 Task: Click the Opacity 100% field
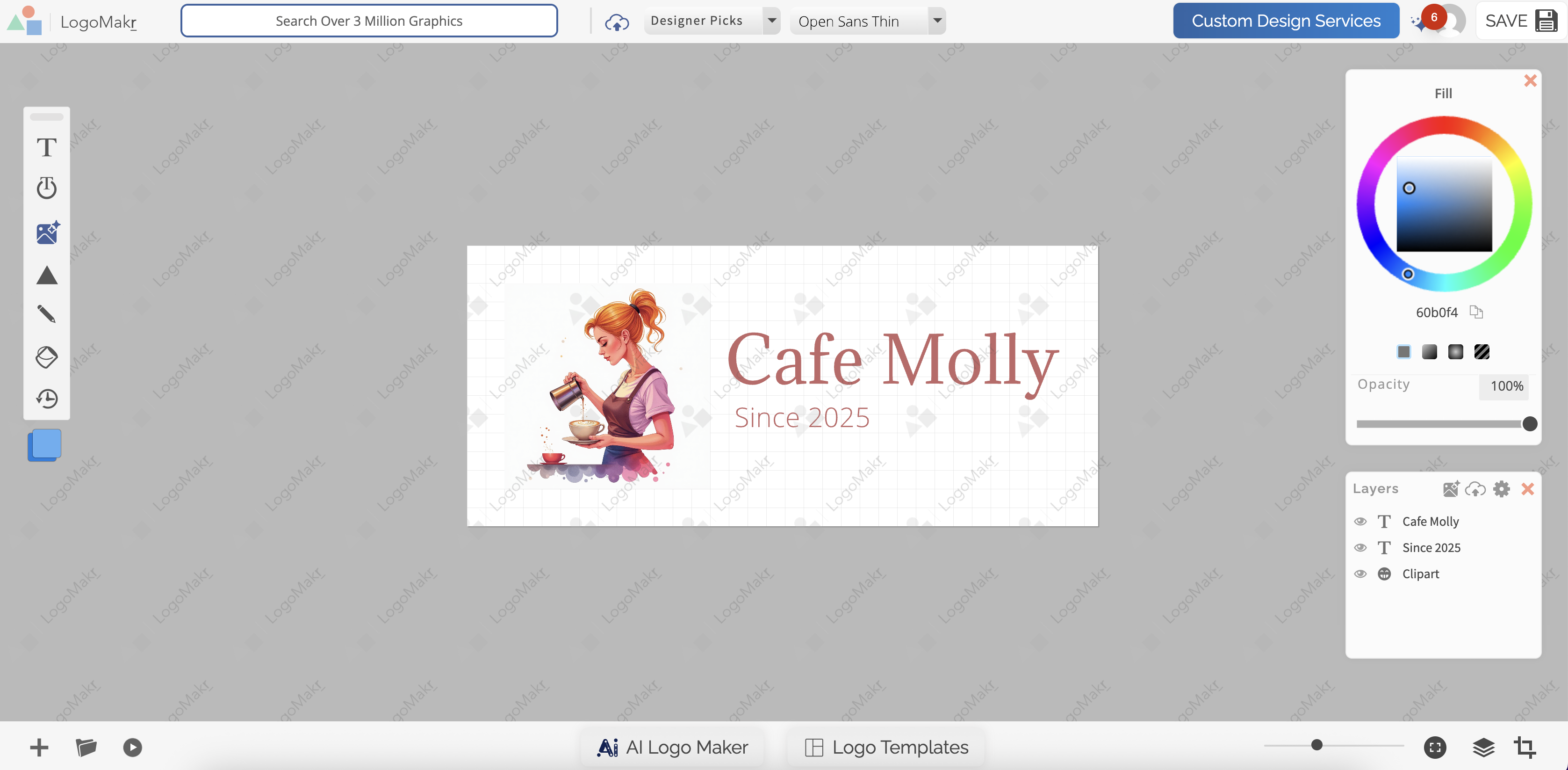1504,386
